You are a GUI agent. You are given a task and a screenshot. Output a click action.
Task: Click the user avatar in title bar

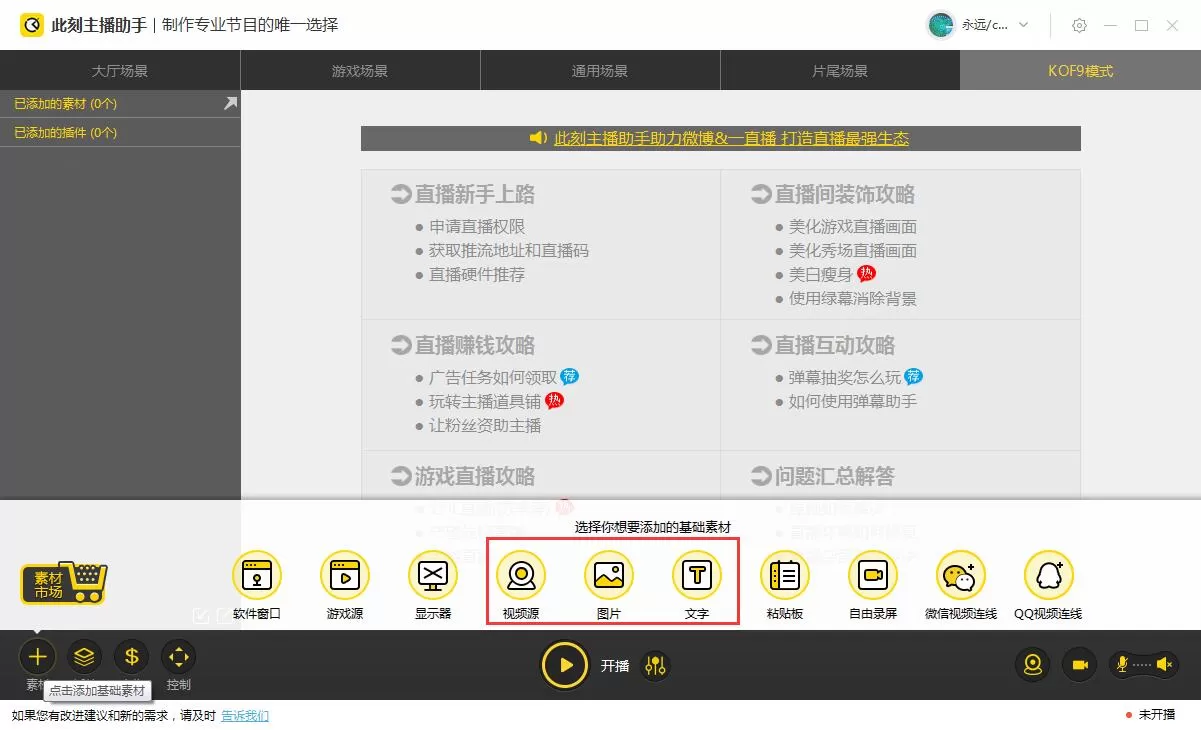(940, 25)
